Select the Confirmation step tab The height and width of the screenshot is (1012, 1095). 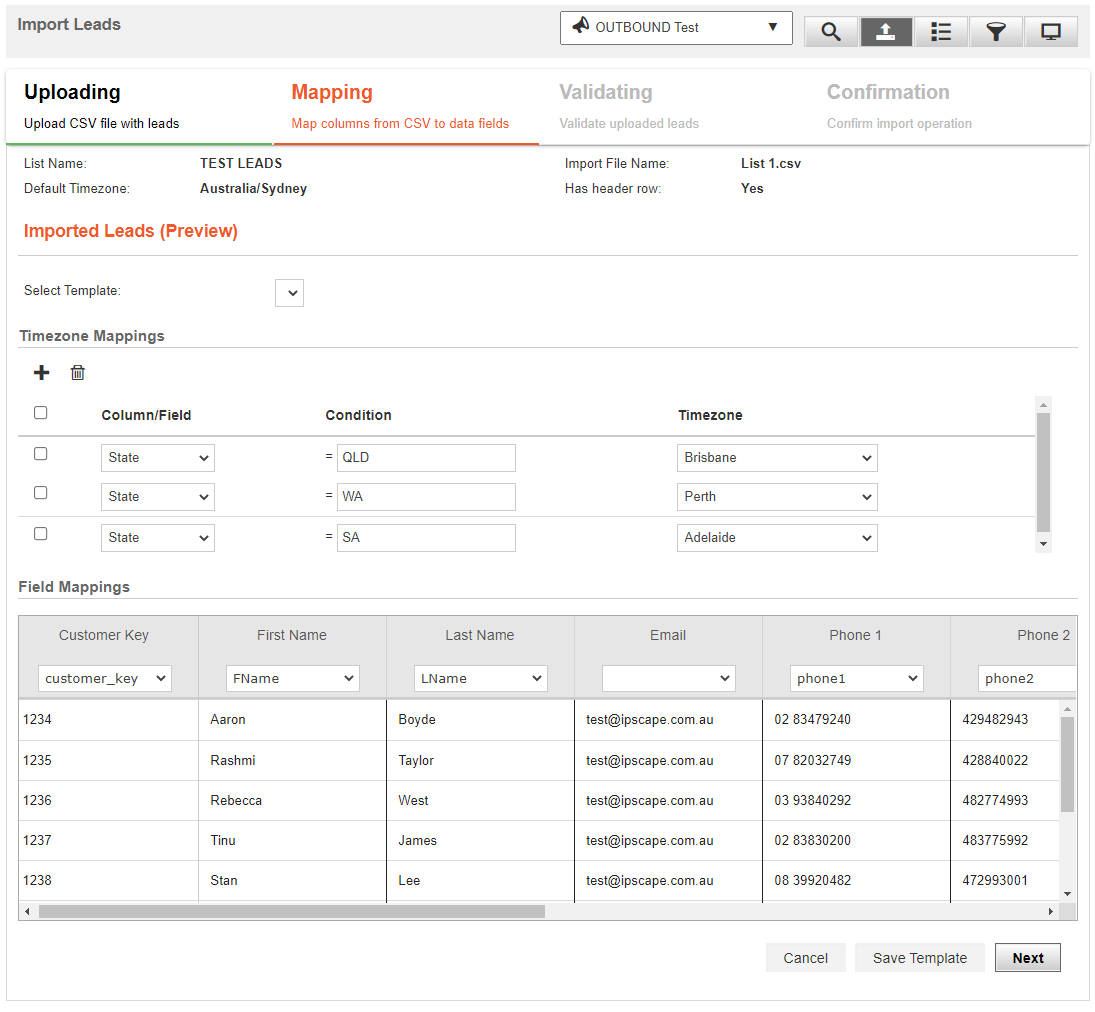(x=943, y=107)
